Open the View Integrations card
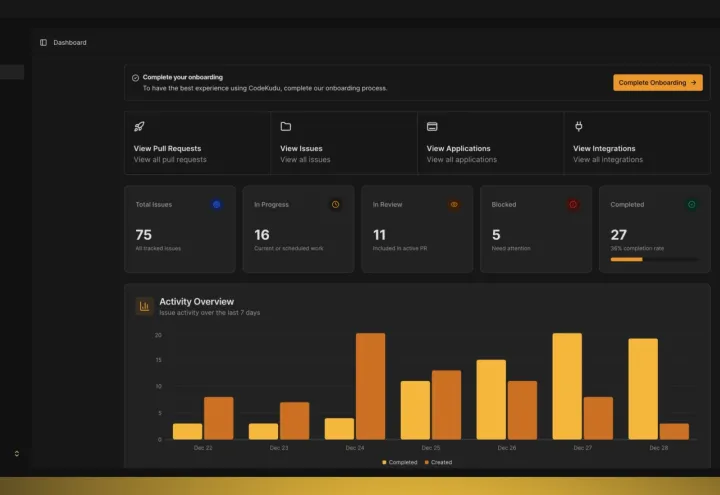The height and width of the screenshot is (495, 720). click(637, 143)
